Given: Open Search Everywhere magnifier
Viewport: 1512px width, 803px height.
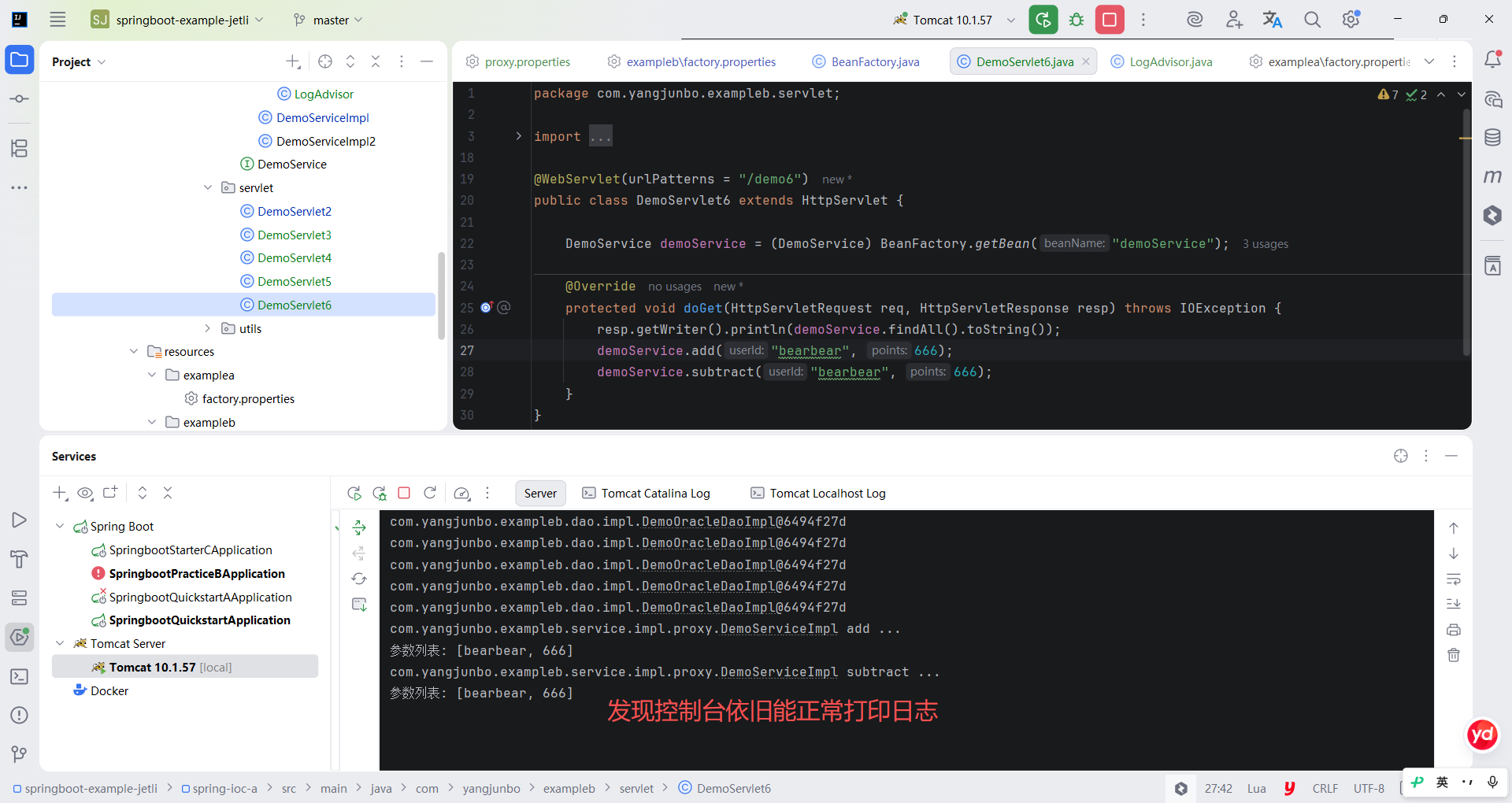Looking at the screenshot, I should click(x=1312, y=20).
